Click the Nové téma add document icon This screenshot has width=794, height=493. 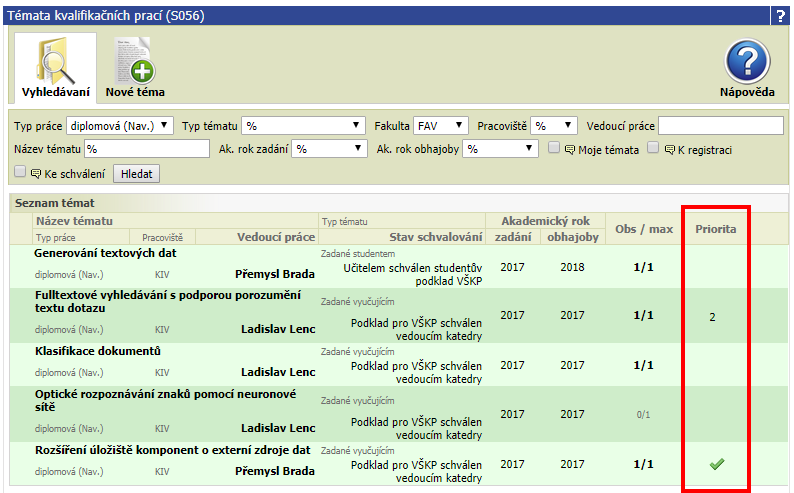(x=135, y=60)
